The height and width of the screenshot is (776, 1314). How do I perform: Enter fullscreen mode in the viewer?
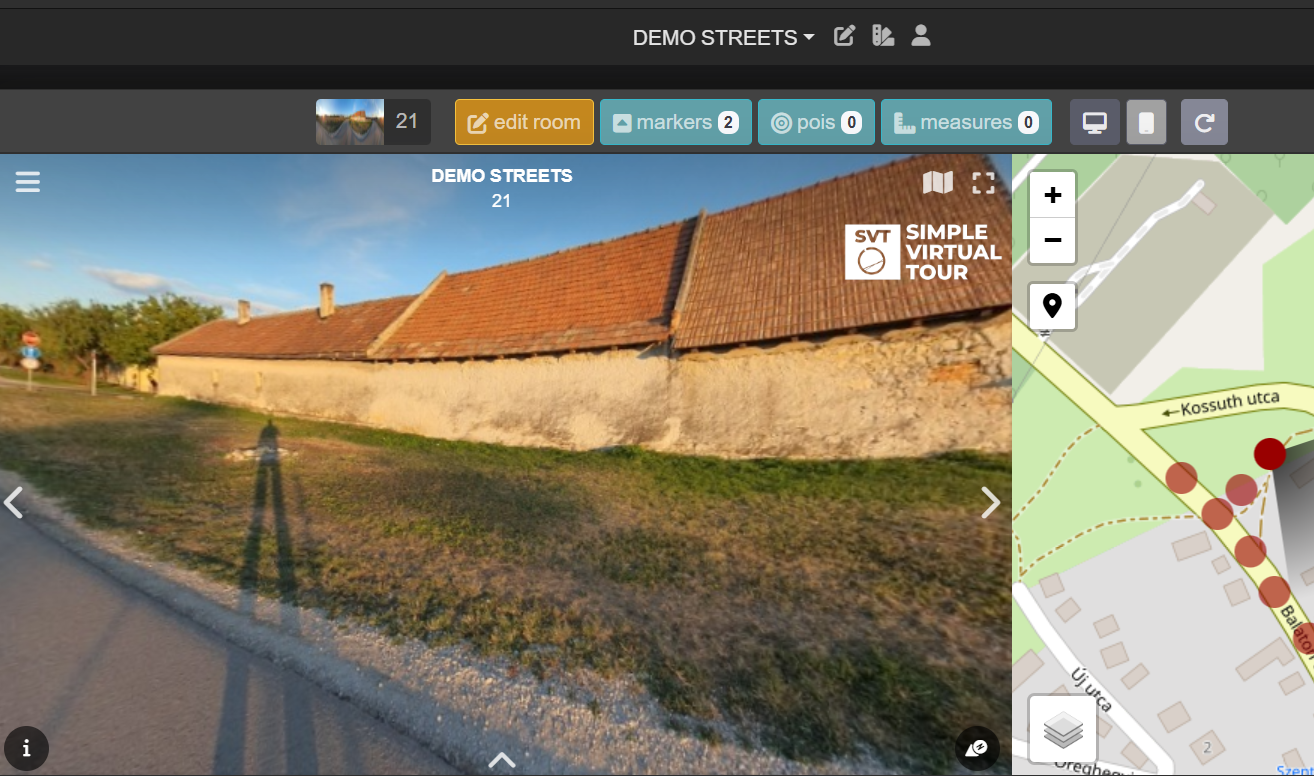click(984, 182)
